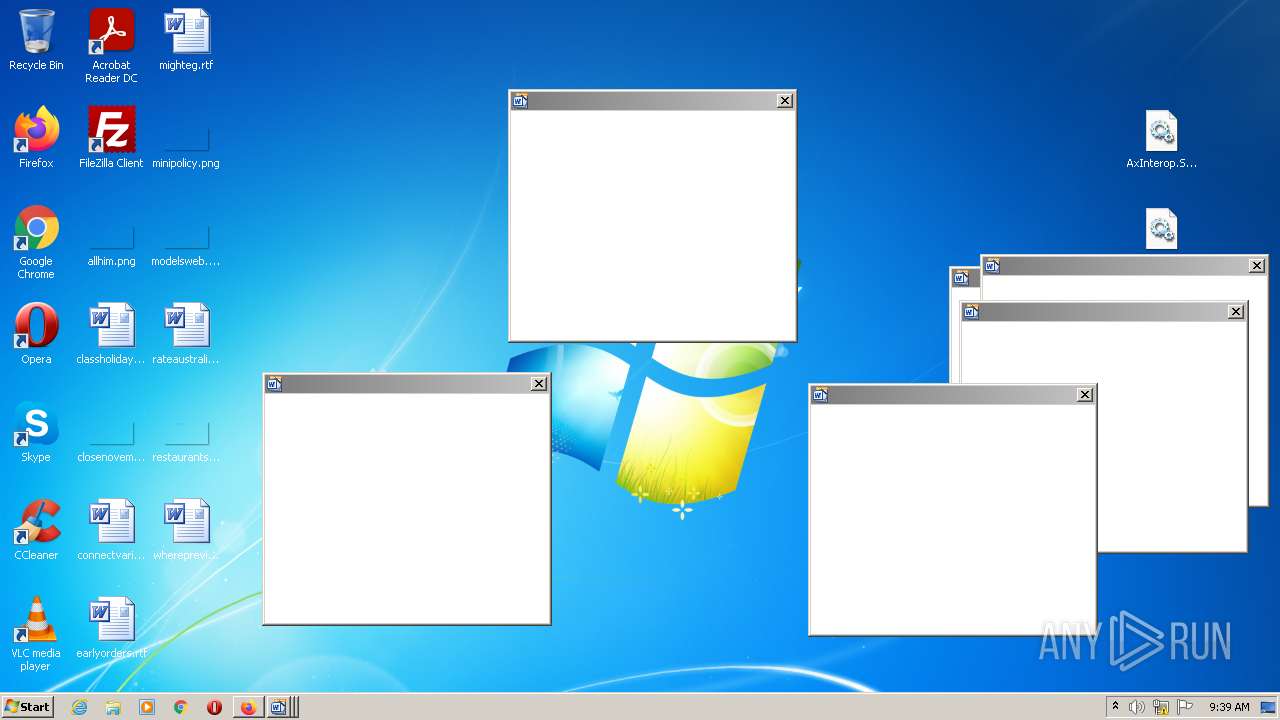The image size is (1280, 720).
Task: Open the FileZilla Client shortcut
Action: point(111,138)
